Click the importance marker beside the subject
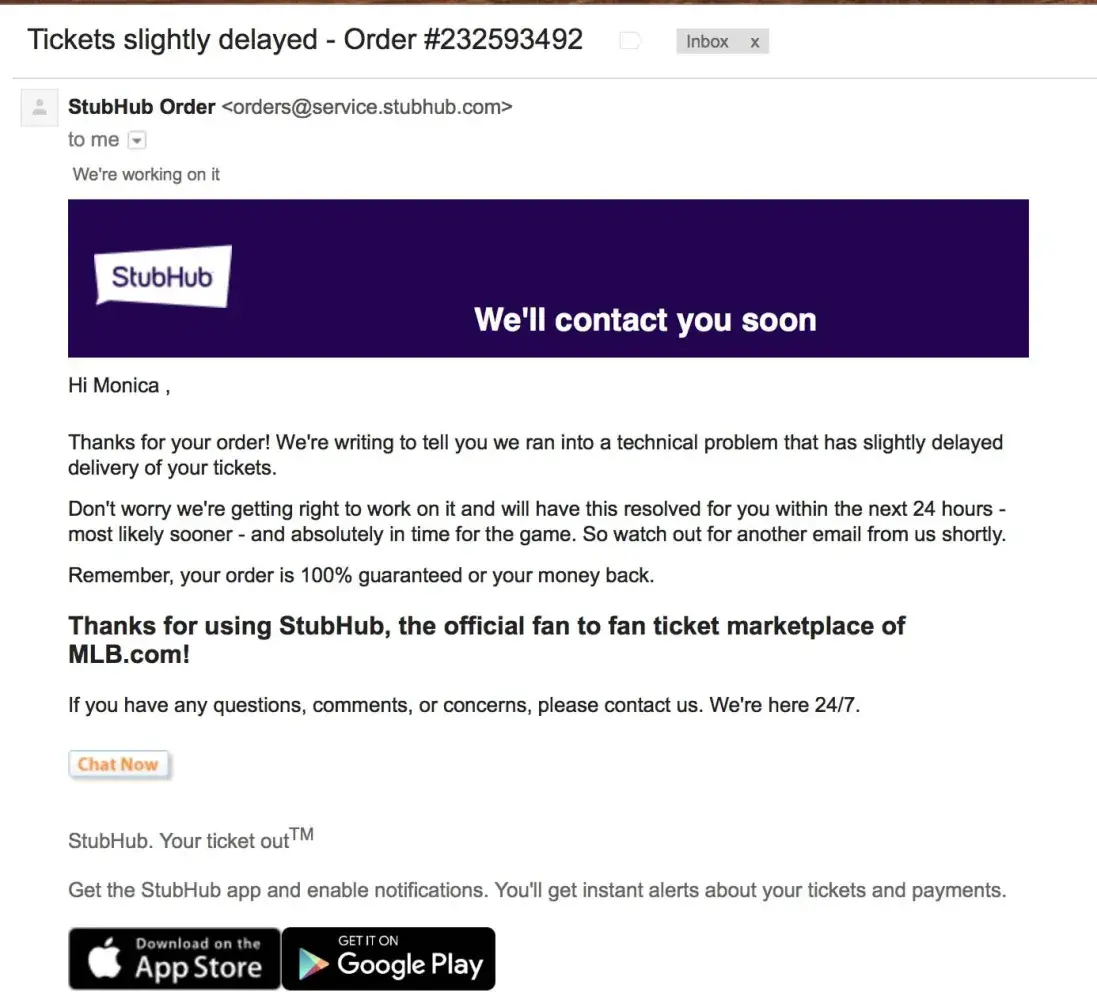This screenshot has height=1000, width=1097. [629, 41]
